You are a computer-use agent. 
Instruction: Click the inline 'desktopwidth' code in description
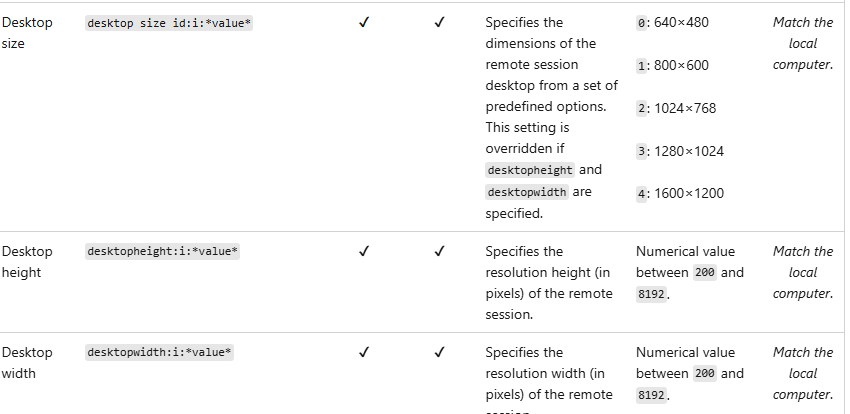[527, 192]
